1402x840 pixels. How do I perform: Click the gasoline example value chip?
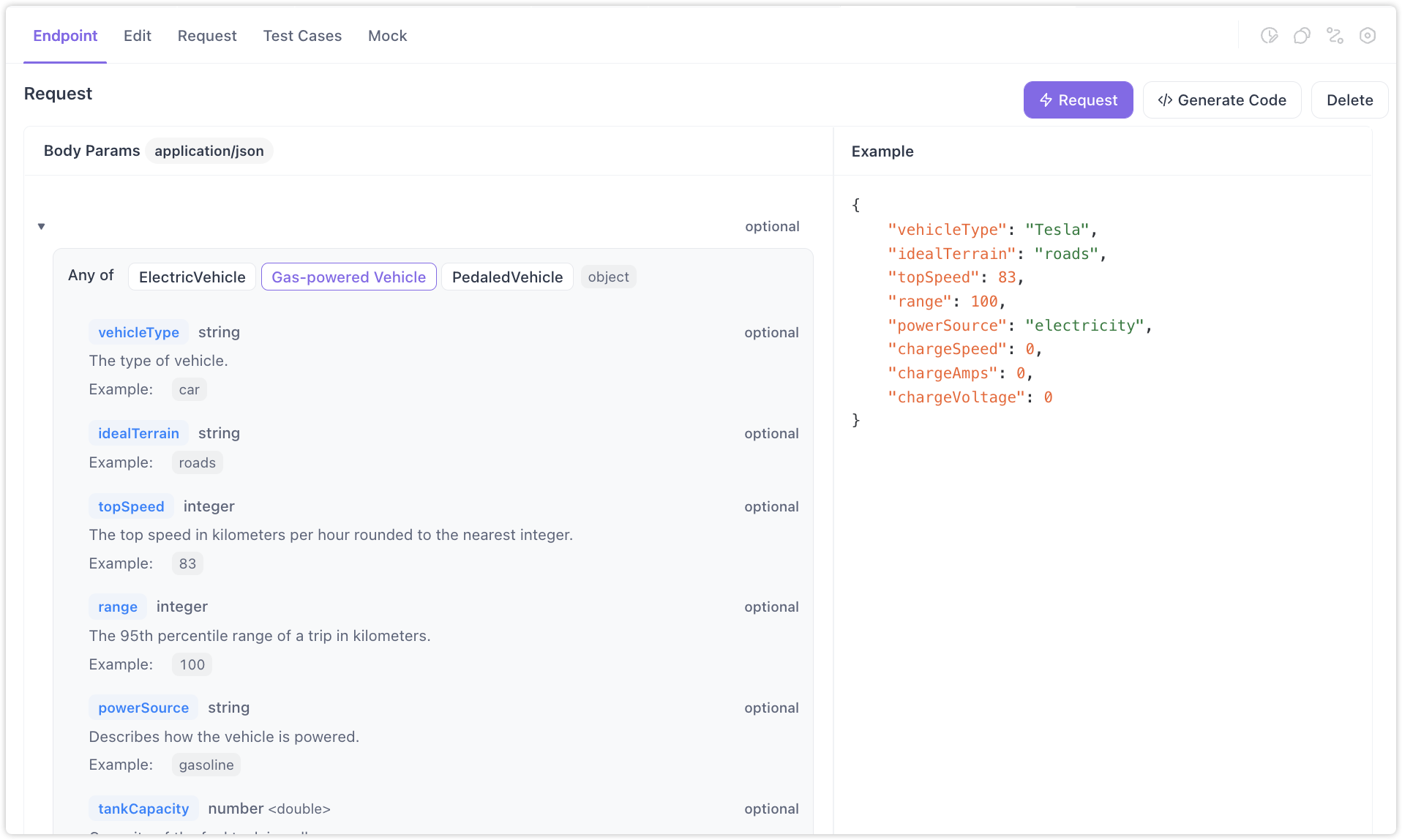tap(206, 765)
